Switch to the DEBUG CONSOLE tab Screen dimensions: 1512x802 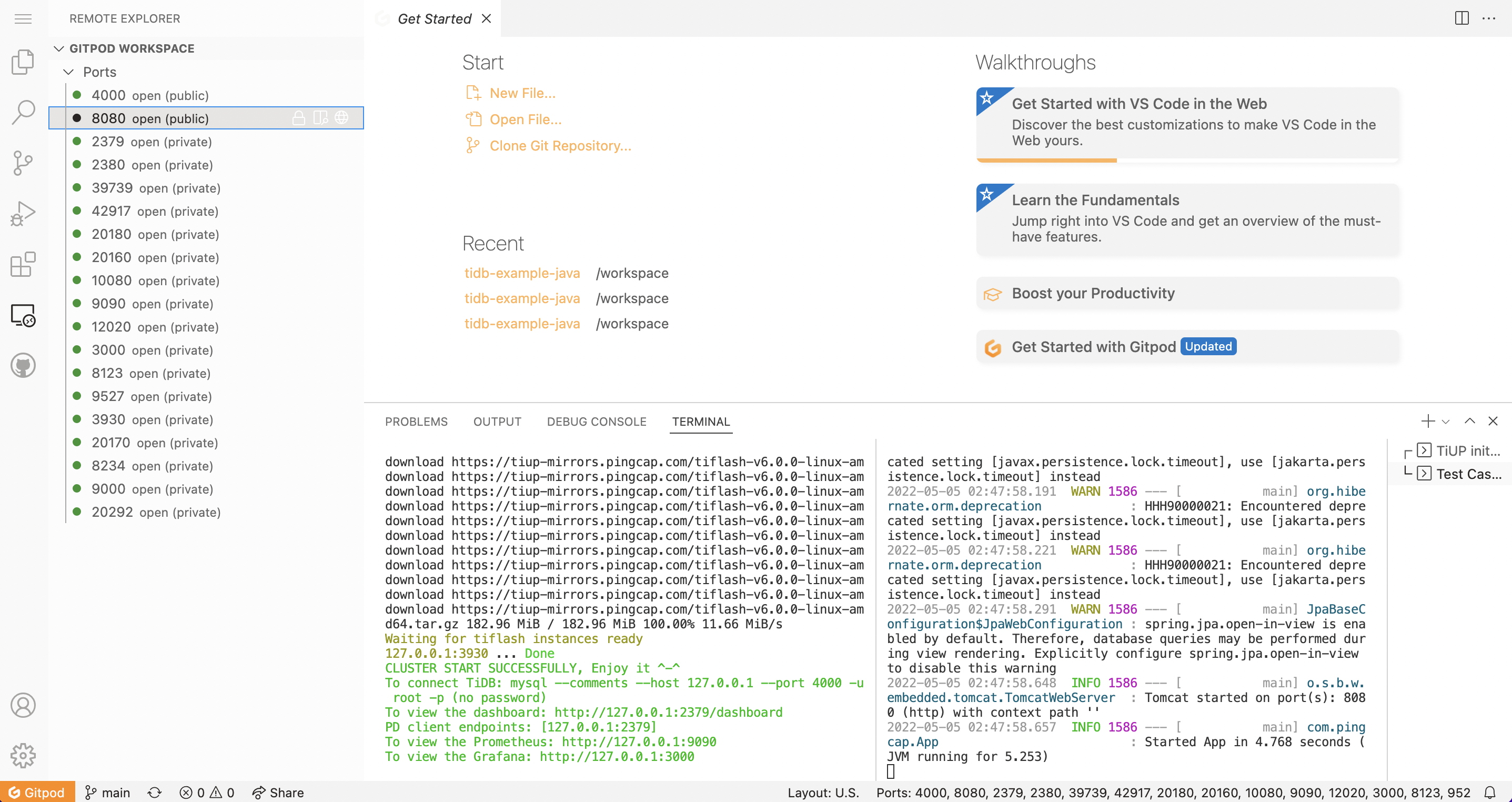coord(597,422)
